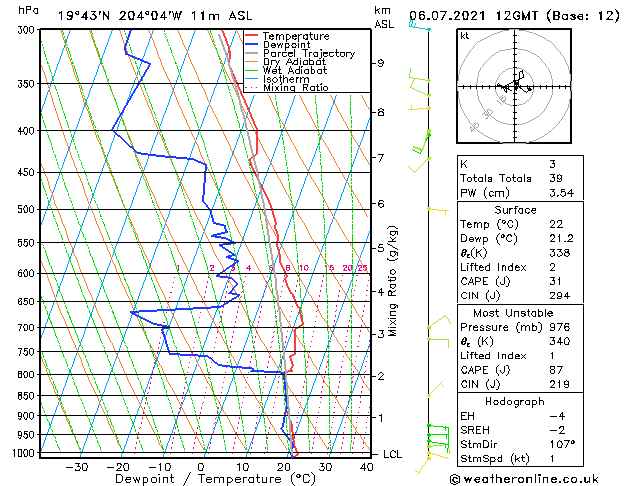This screenshot has width=629, height=486.
Task: Click the 'kt' label in the hodograph
Action: tap(465, 36)
